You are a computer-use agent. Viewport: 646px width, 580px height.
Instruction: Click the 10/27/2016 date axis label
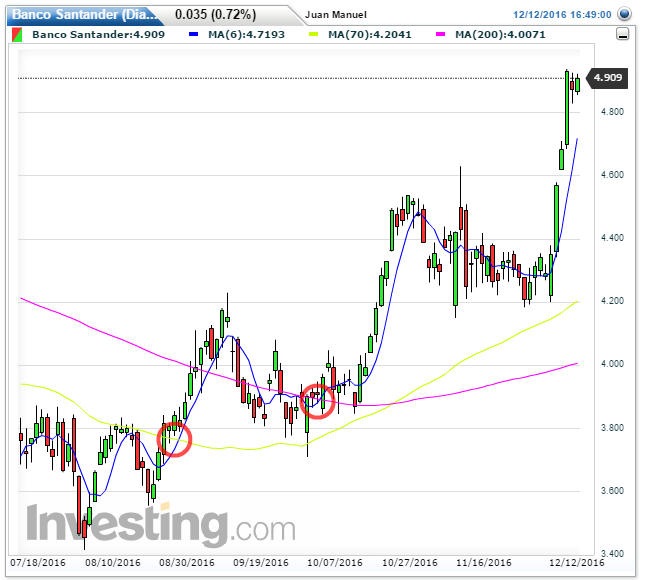click(x=410, y=563)
